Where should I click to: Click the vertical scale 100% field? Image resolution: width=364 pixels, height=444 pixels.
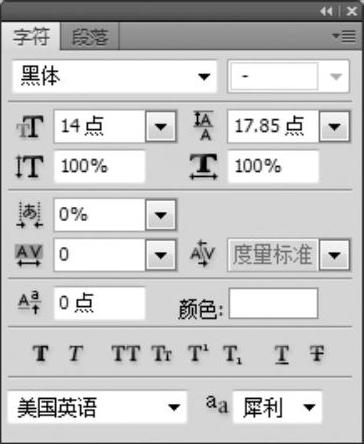pos(100,166)
